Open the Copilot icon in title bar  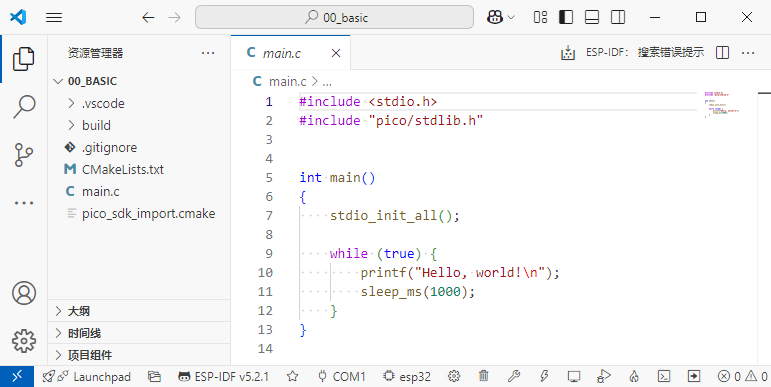tap(494, 17)
